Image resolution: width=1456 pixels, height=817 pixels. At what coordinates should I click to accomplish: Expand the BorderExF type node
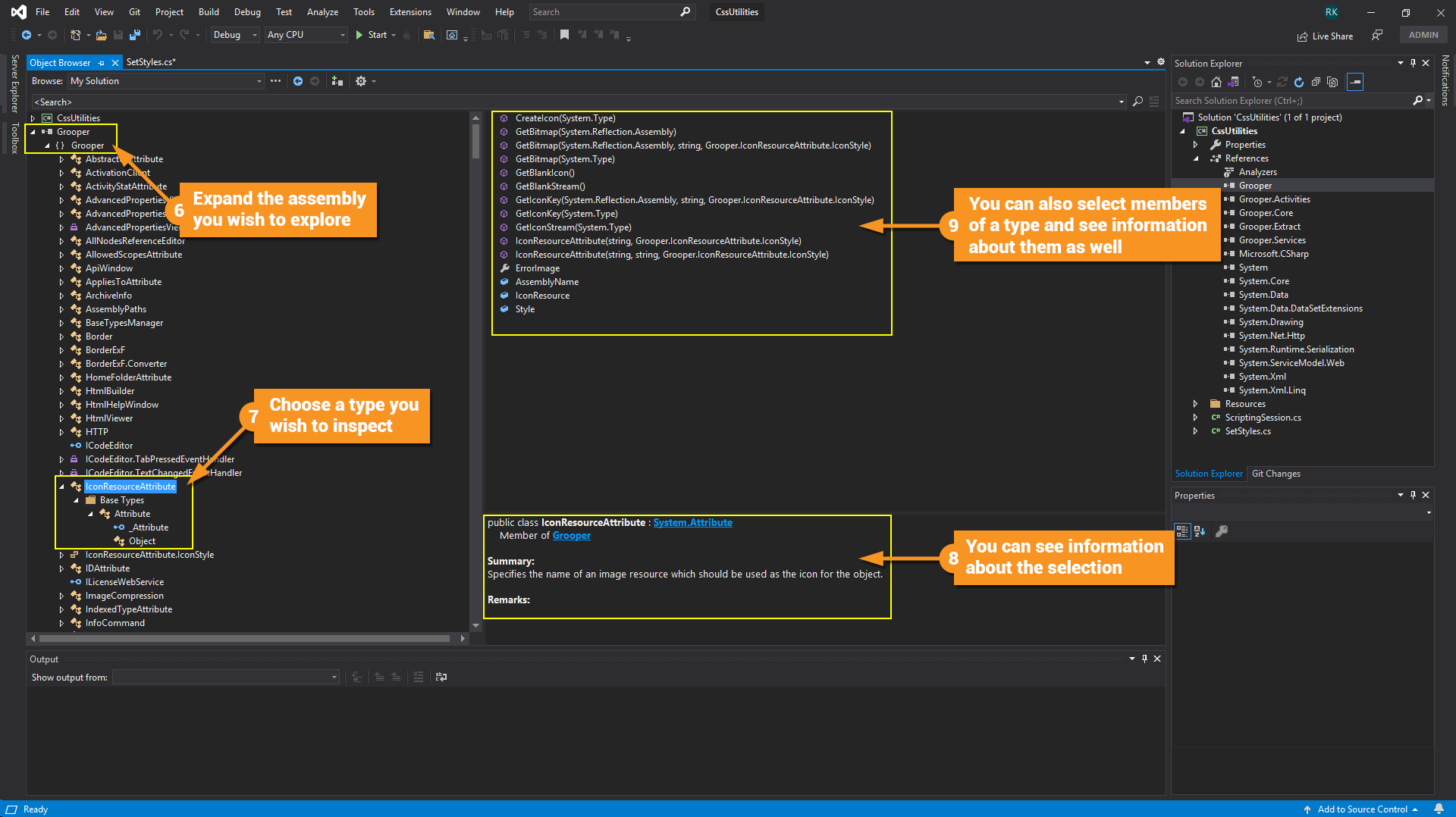[61, 350]
